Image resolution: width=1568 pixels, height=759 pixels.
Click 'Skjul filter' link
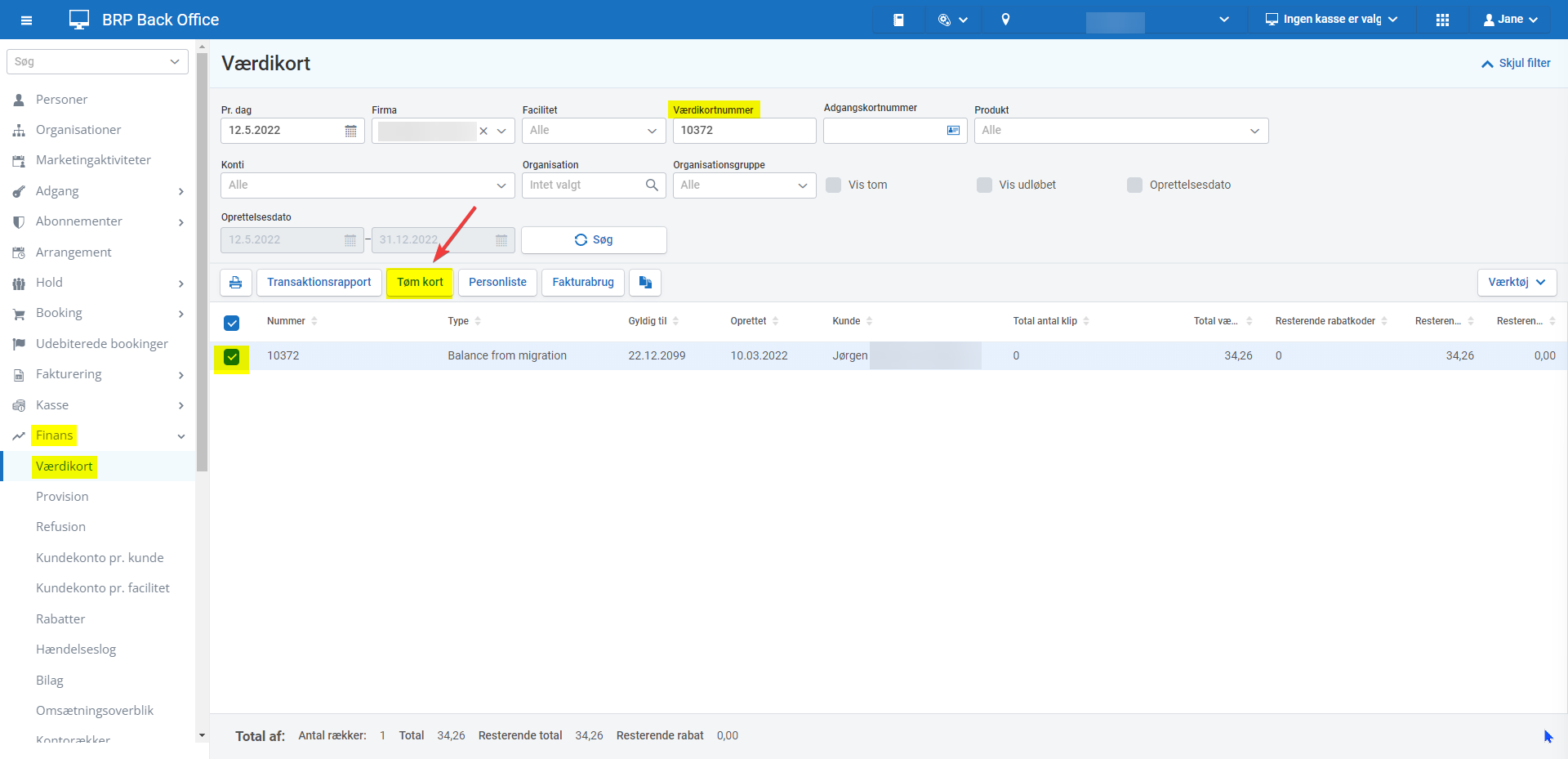pos(1516,63)
